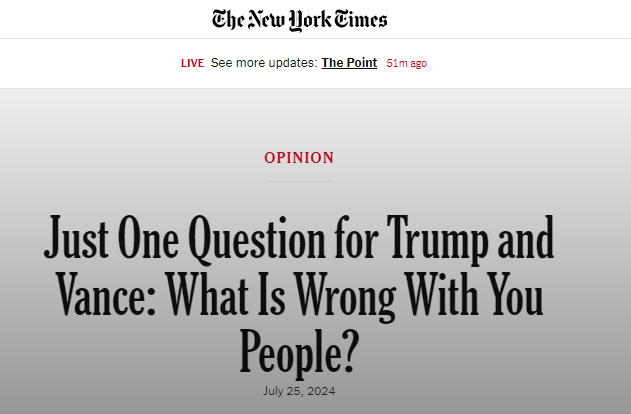
Task: Click the See more updates text
Action: tap(264, 63)
